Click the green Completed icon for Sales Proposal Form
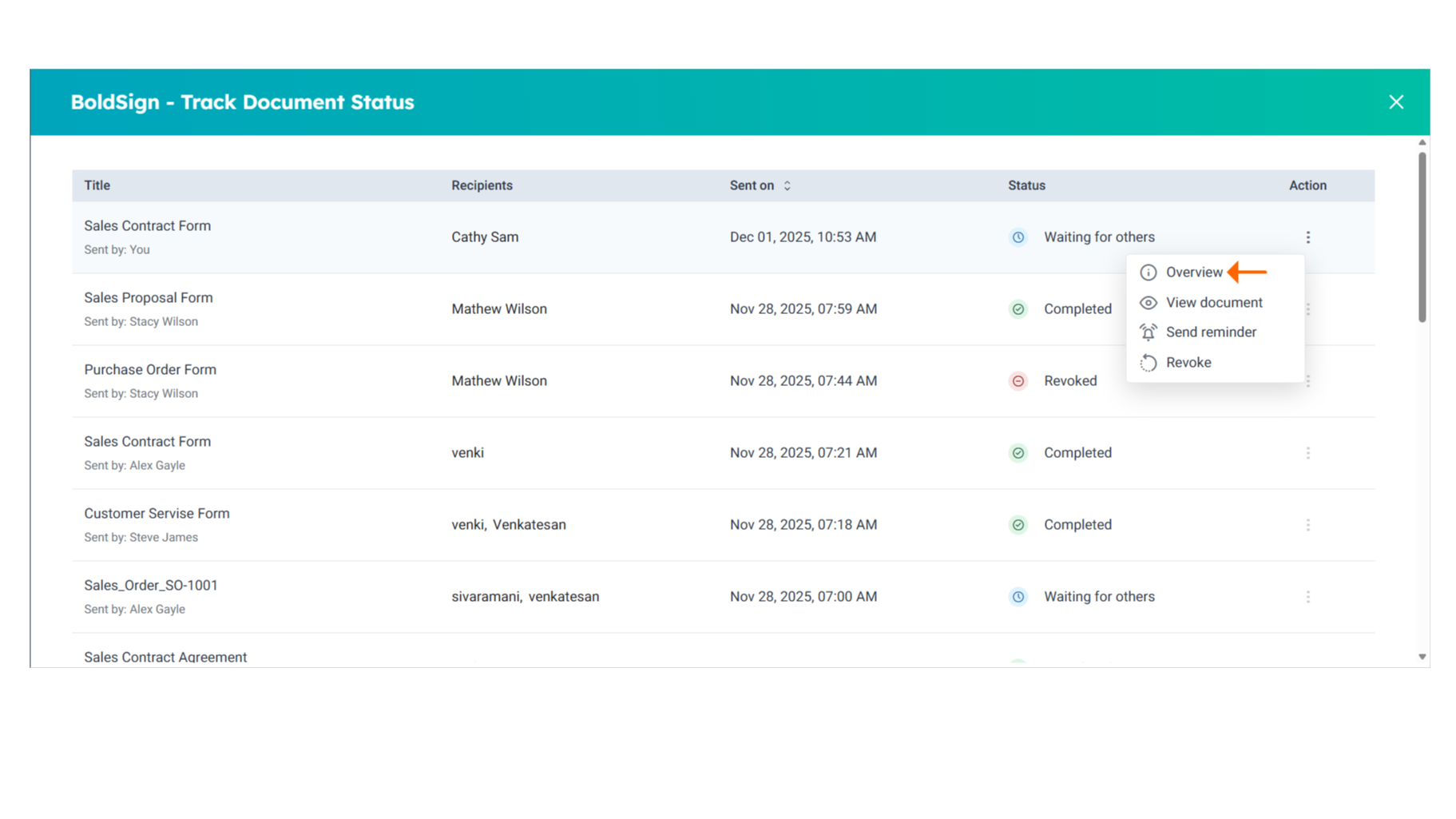The height and width of the screenshot is (819, 1456). point(1018,309)
